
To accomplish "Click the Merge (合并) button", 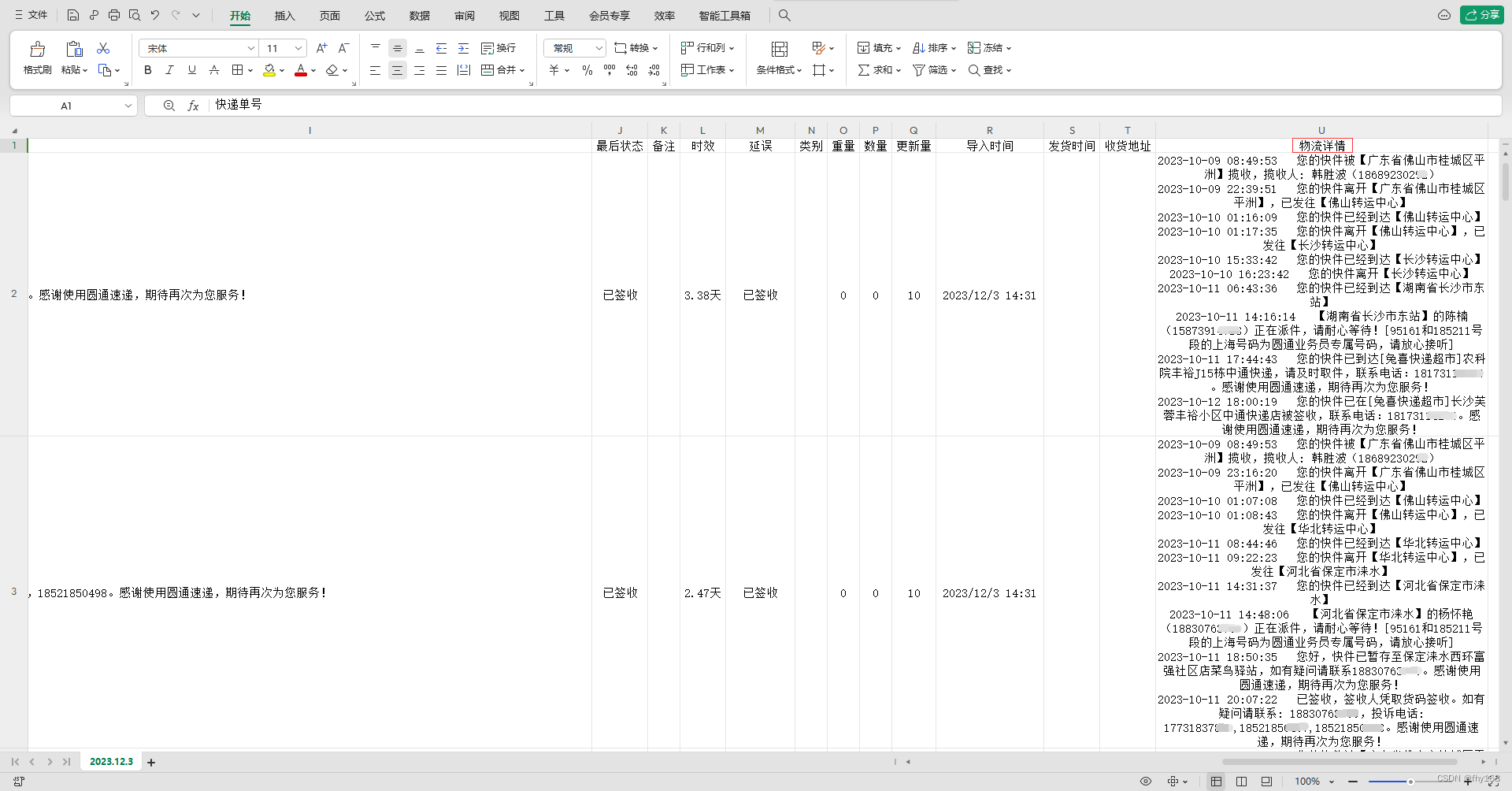I will click(x=502, y=70).
